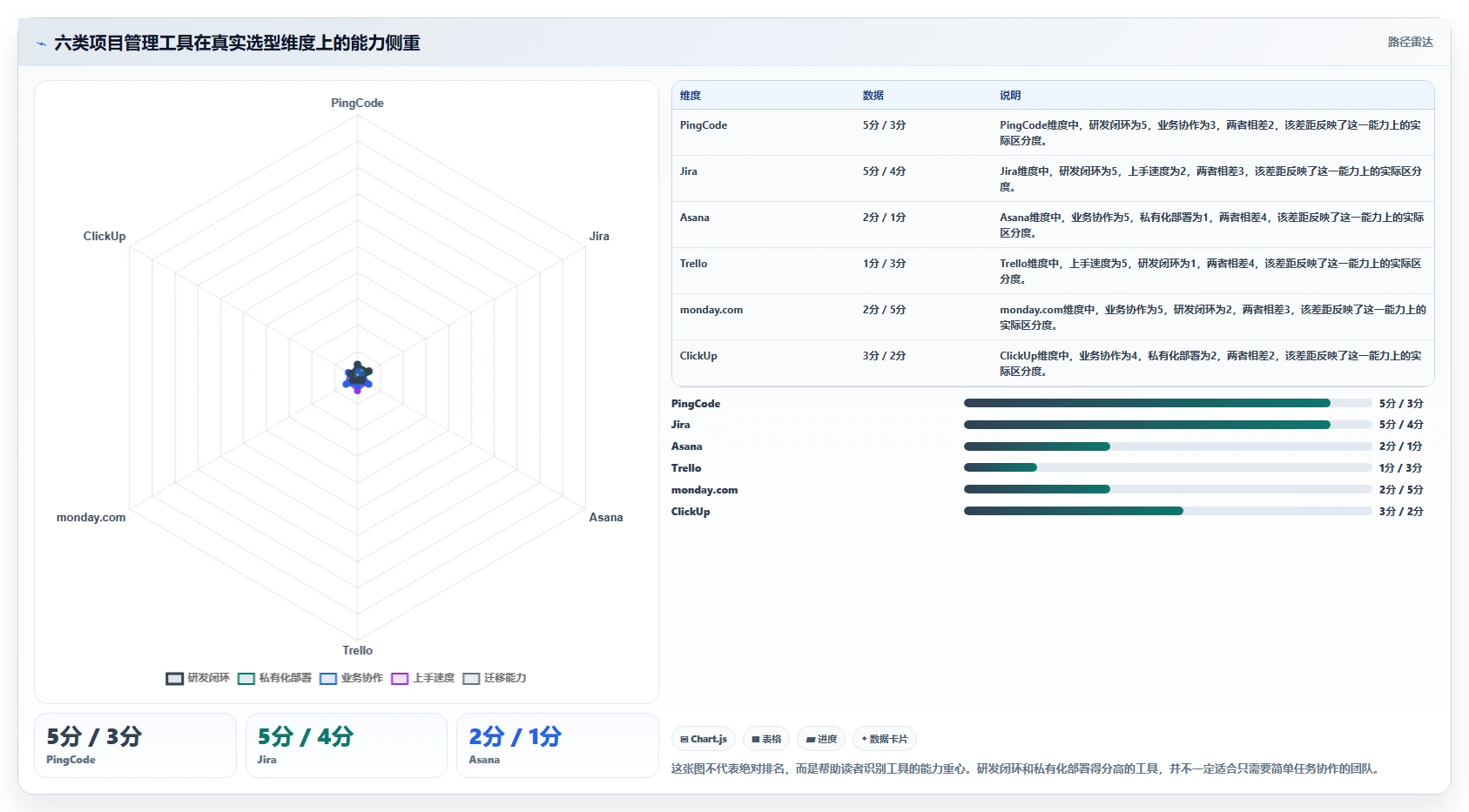
Task: Click 3分 / 2分 in the ClickUp table row
Action: click(885, 356)
